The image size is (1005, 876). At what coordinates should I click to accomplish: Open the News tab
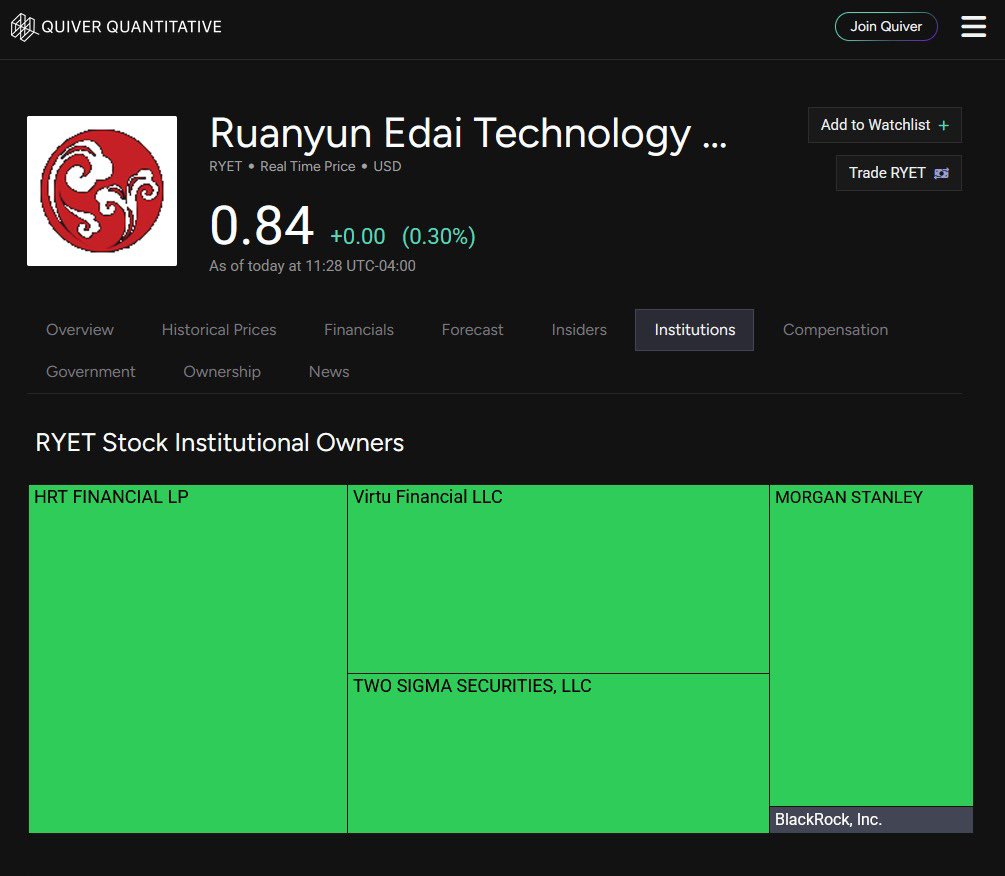329,372
